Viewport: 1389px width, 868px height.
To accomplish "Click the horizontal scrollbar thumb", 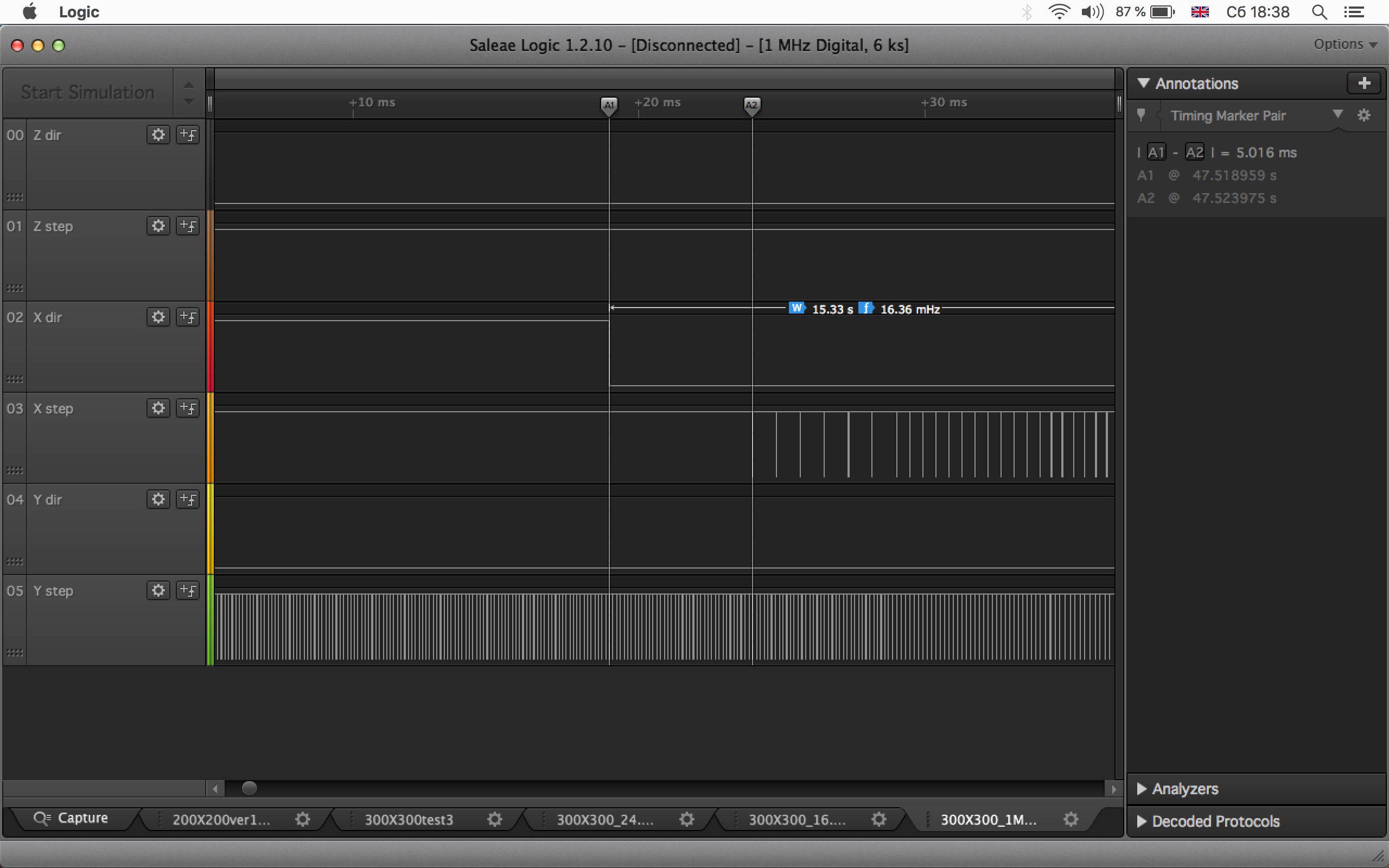I will pos(249,789).
